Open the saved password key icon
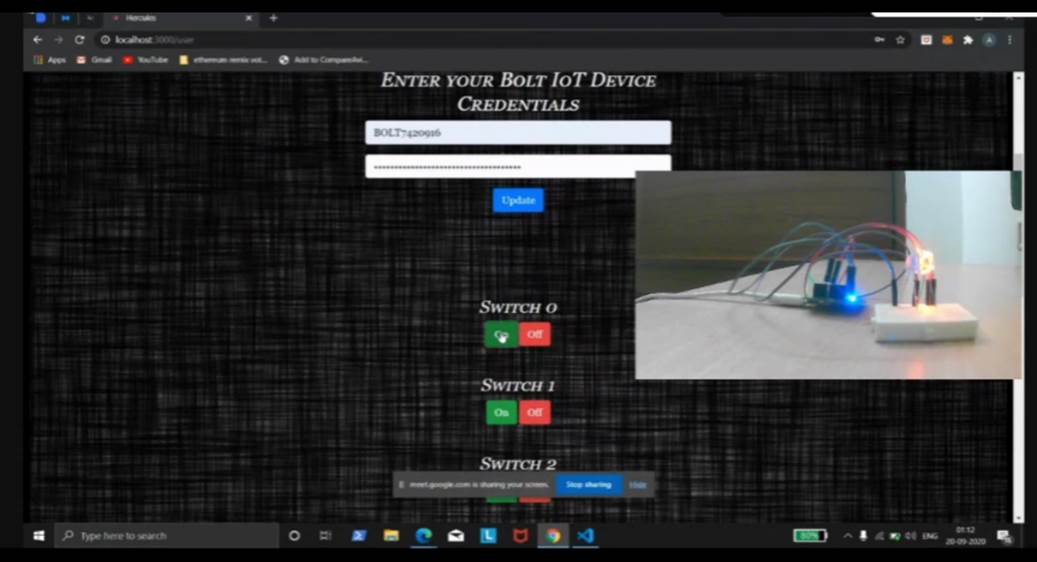The width and height of the screenshot is (1037, 562). click(879, 40)
